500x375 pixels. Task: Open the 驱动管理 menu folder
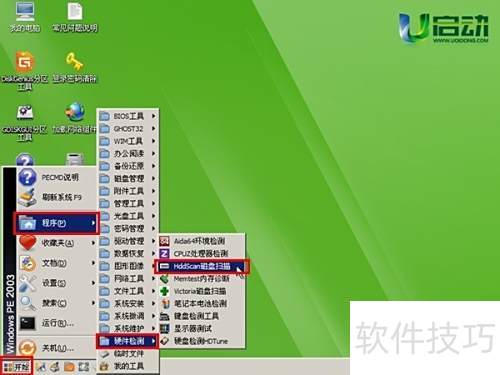click(128, 241)
